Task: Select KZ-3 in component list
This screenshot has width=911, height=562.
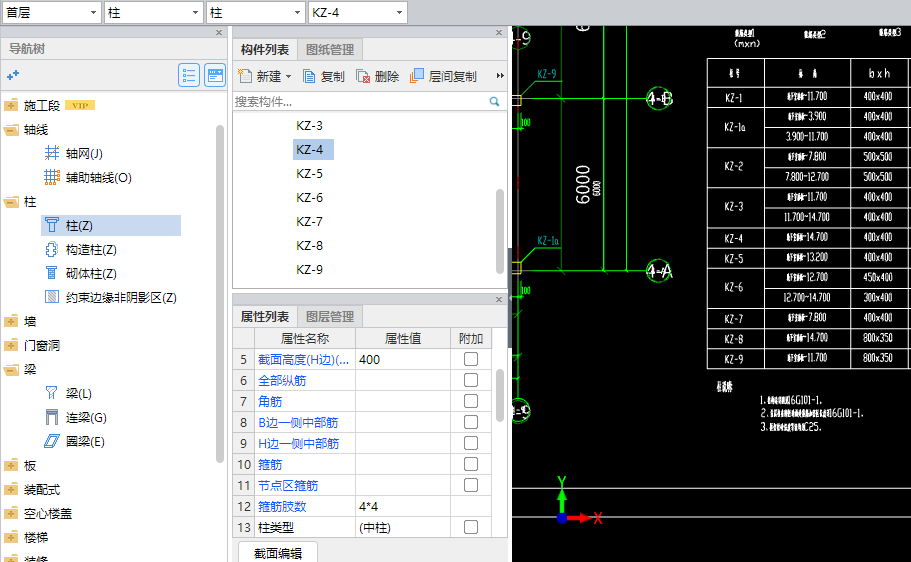Action: point(309,126)
